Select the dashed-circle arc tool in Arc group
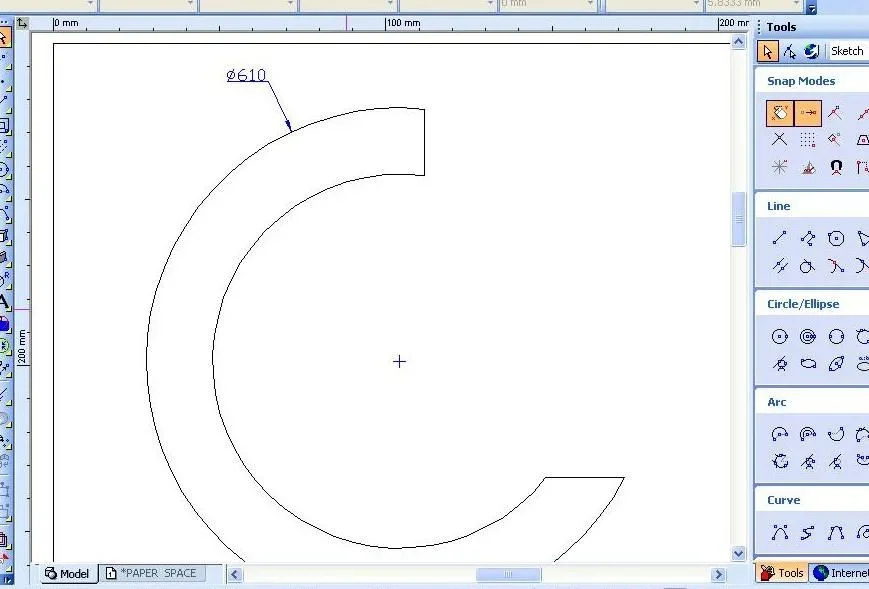This screenshot has height=589, width=869. point(780,461)
